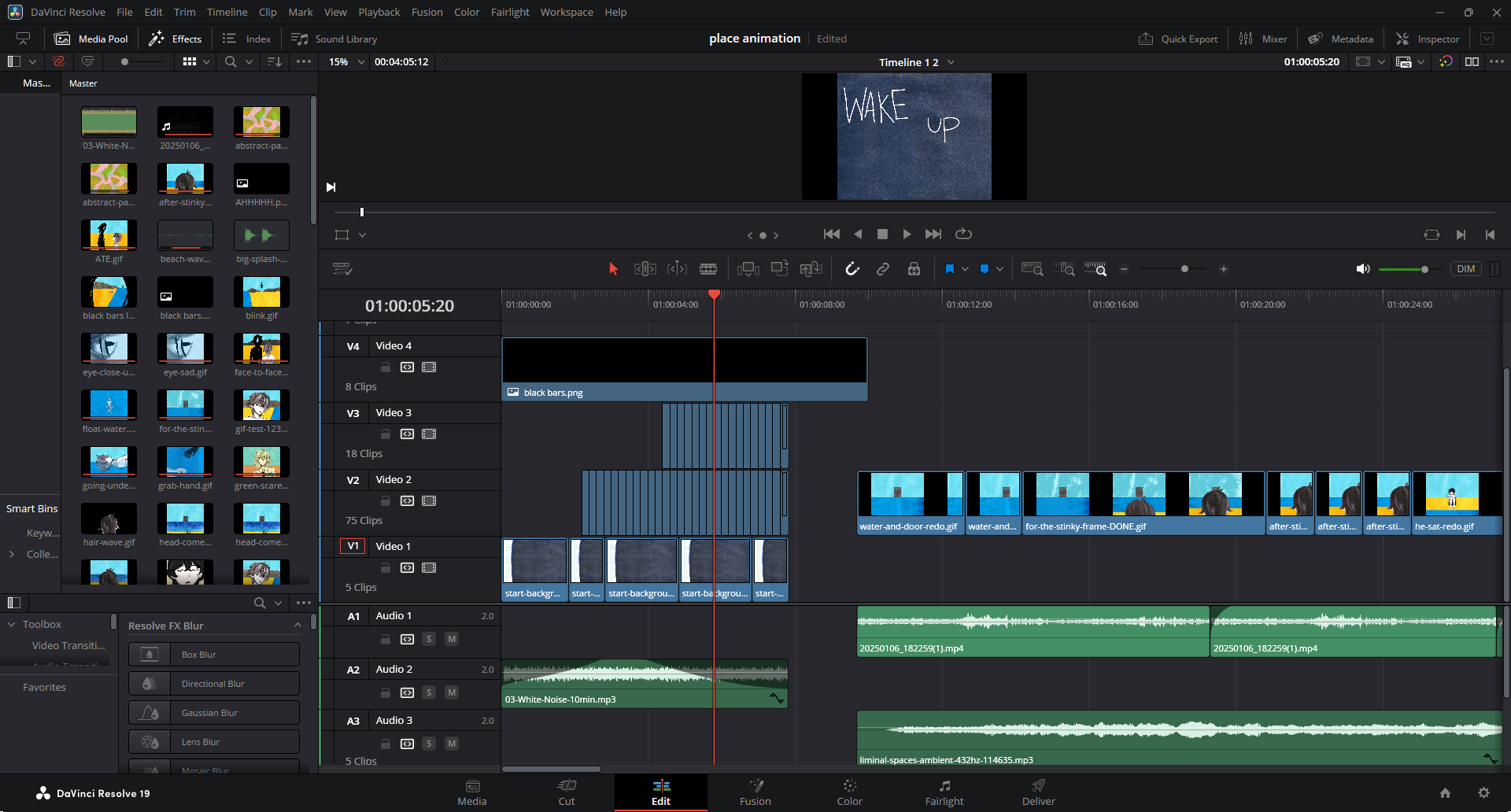Open media pool search options dropdown
This screenshot has width=1511, height=812.
[249, 61]
